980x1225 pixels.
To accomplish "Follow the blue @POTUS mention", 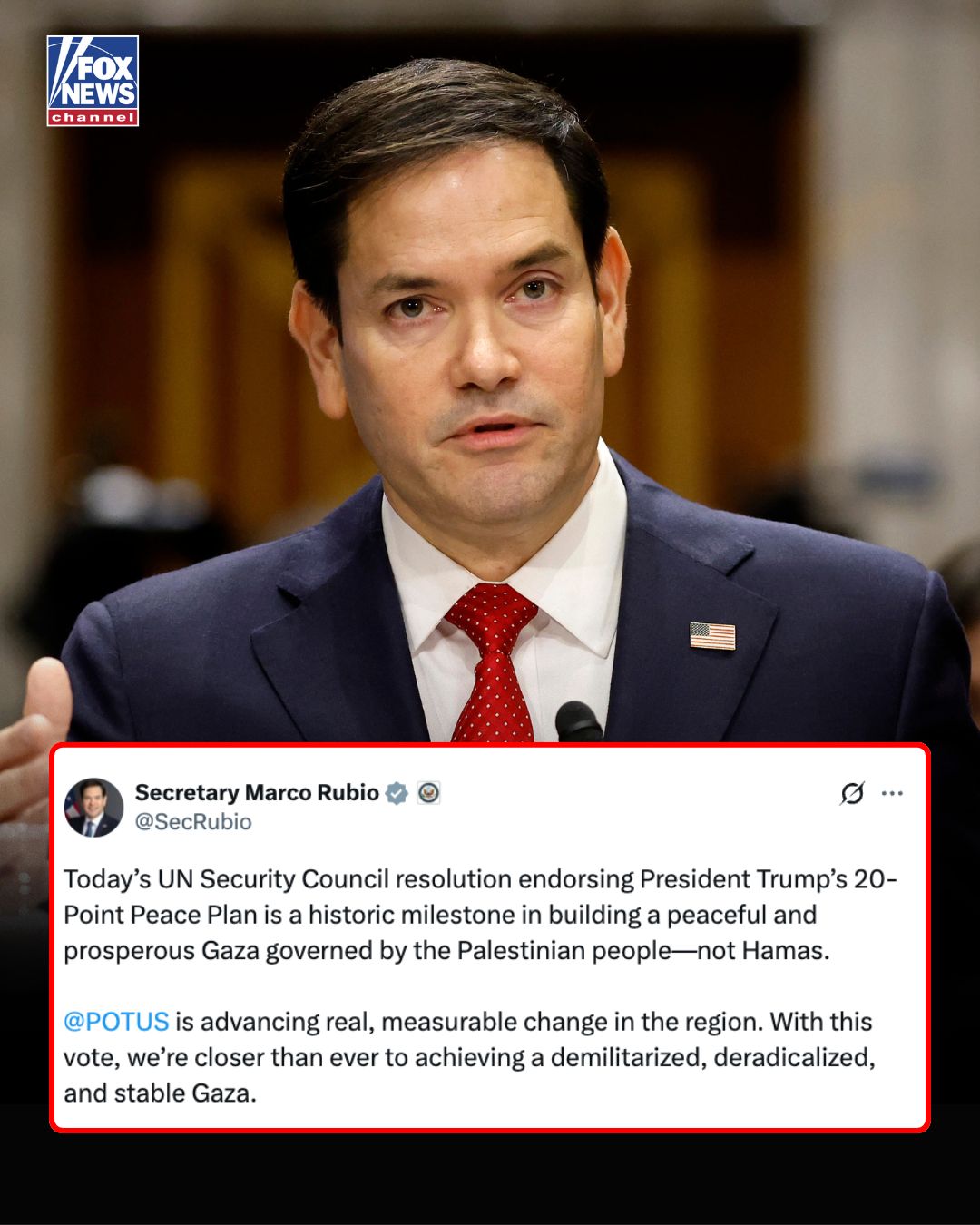I will (116, 1022).
